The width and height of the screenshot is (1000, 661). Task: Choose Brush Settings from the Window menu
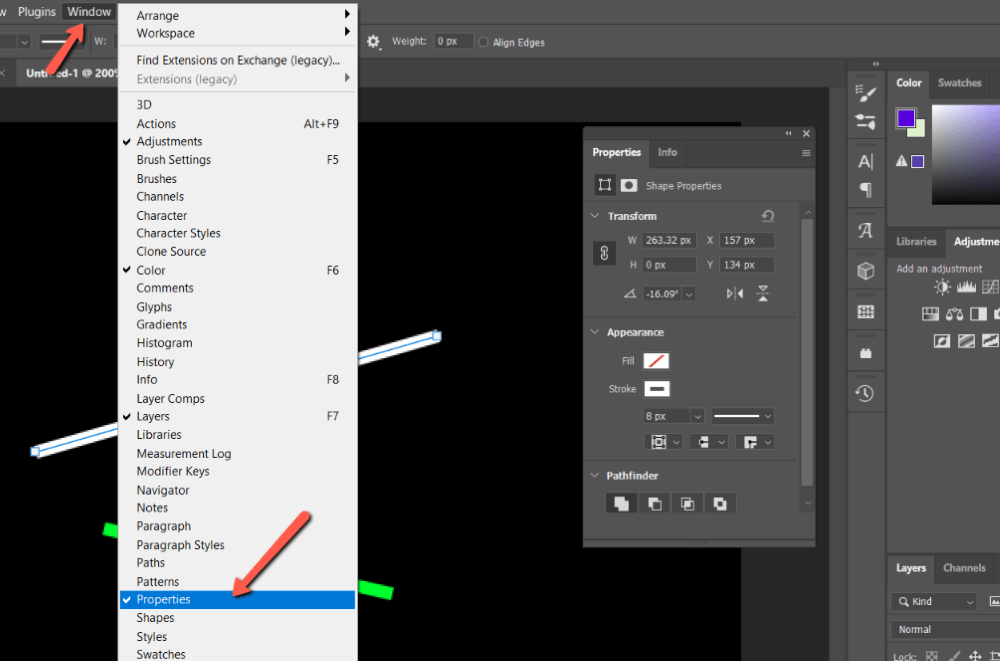click(x=174, y=160)
